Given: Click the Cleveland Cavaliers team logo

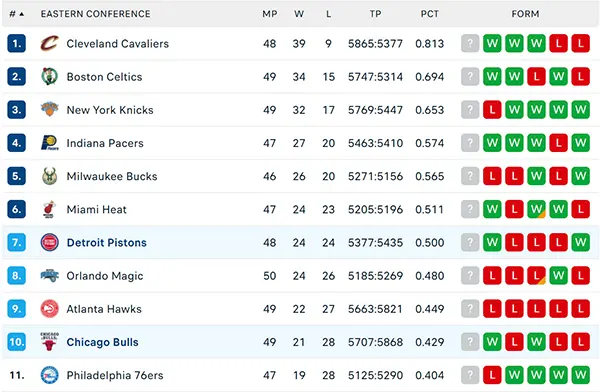Looking at the screenshot, I should click(49, 43).
